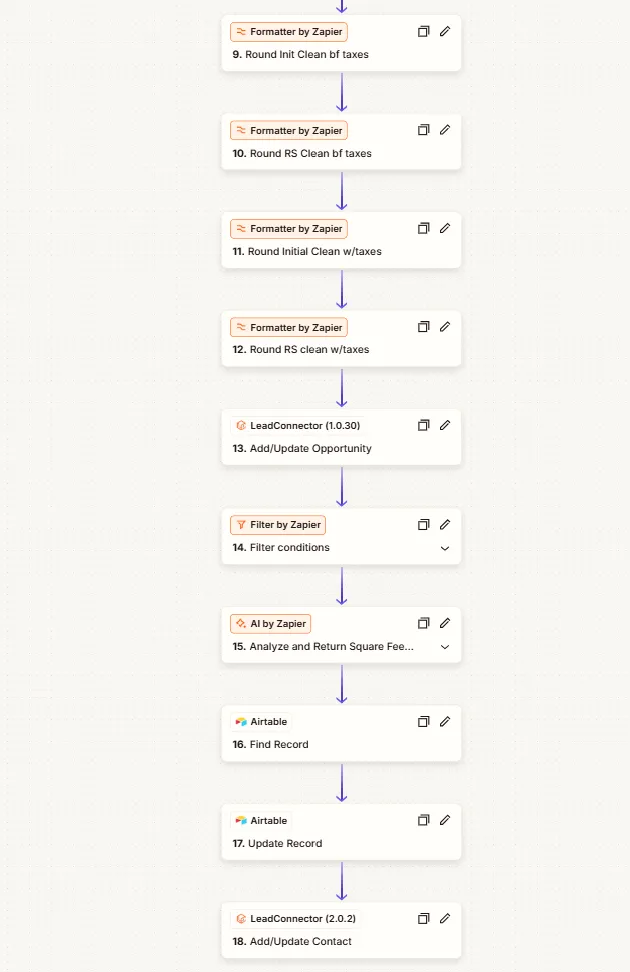Click pencil icon on Round Initial Clean w/taxes
The image size is (630, 972).
[445, 228]
